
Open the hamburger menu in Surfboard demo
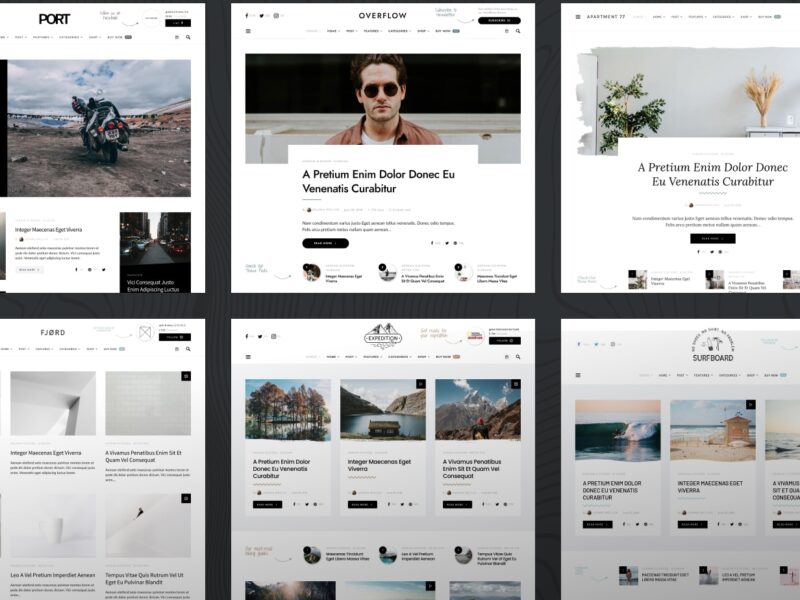(578, 375)
